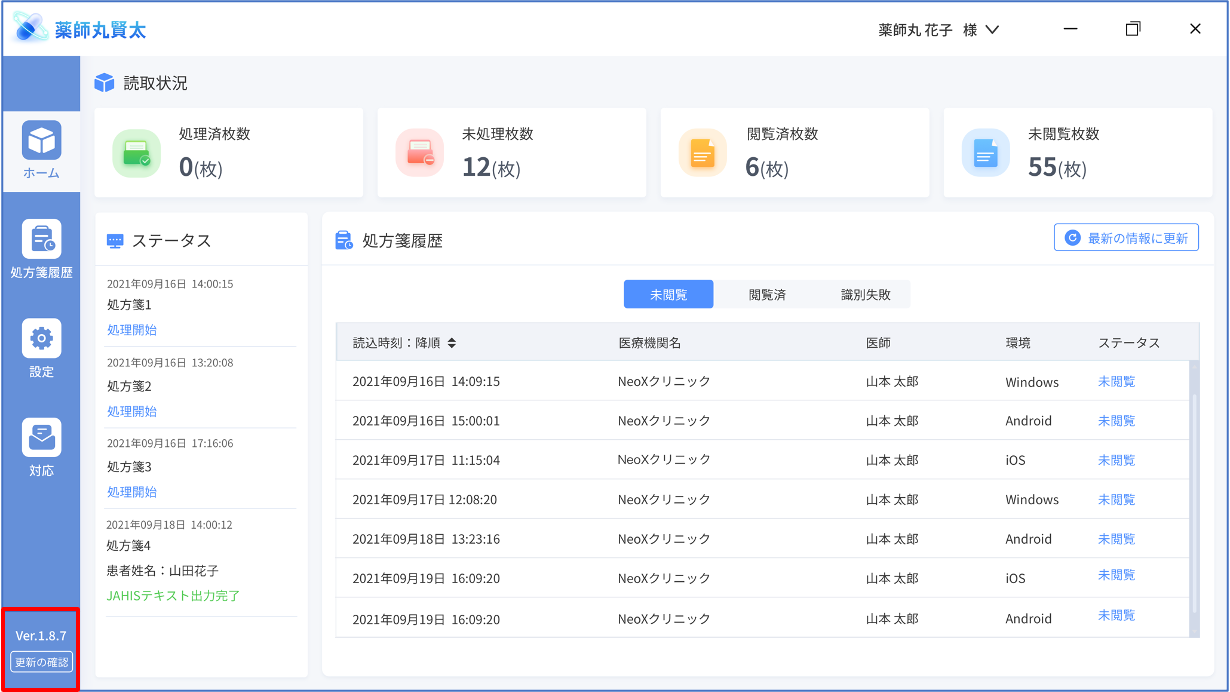Click table timestamp 2021年09月17日 12:08:20
Viewport: 1230px width, 692px height.
point(425,499)
